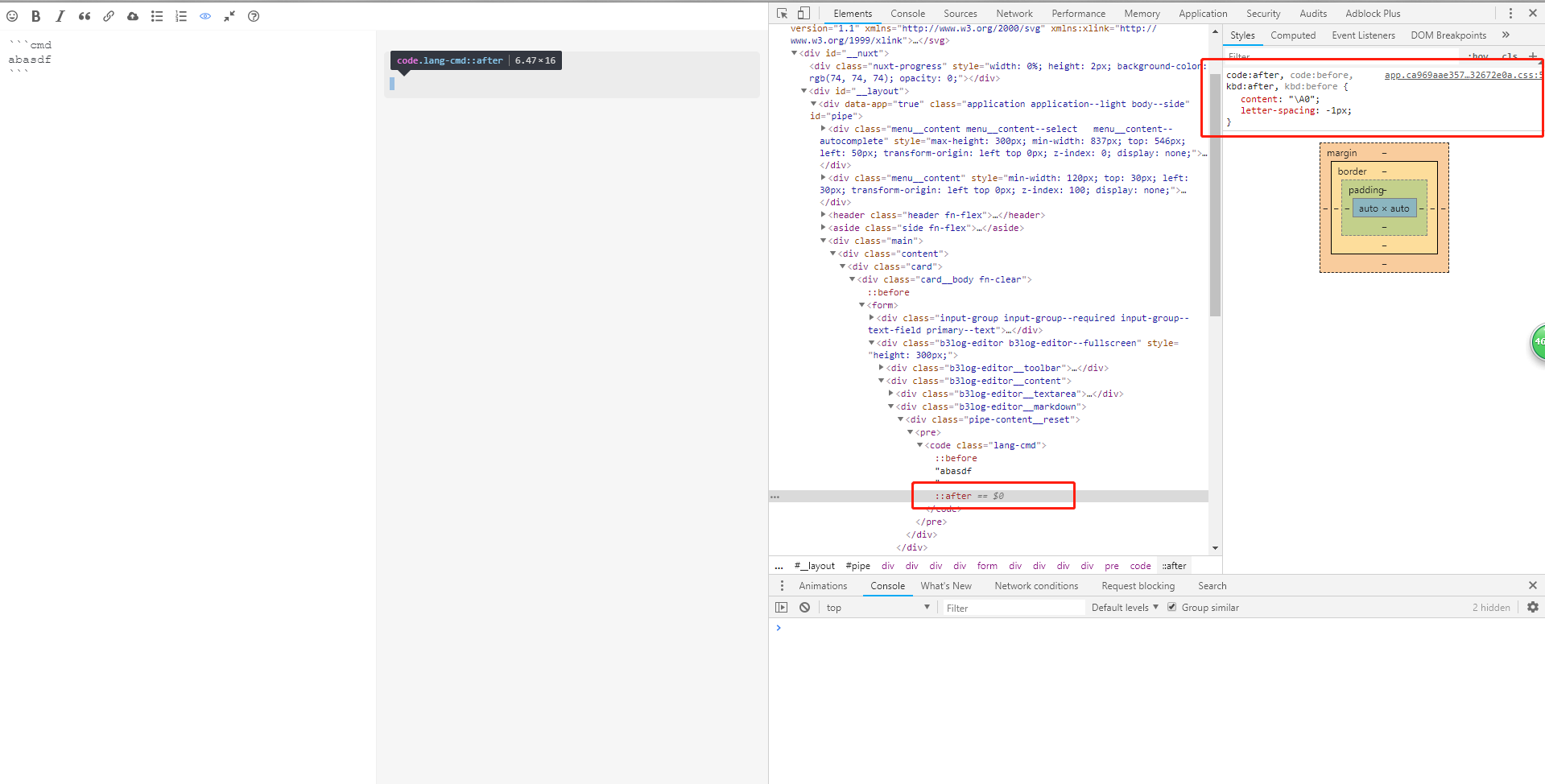1545x784 pixels.
Task: Open the Computed styles tab
Action: (x=1292, y=35)
